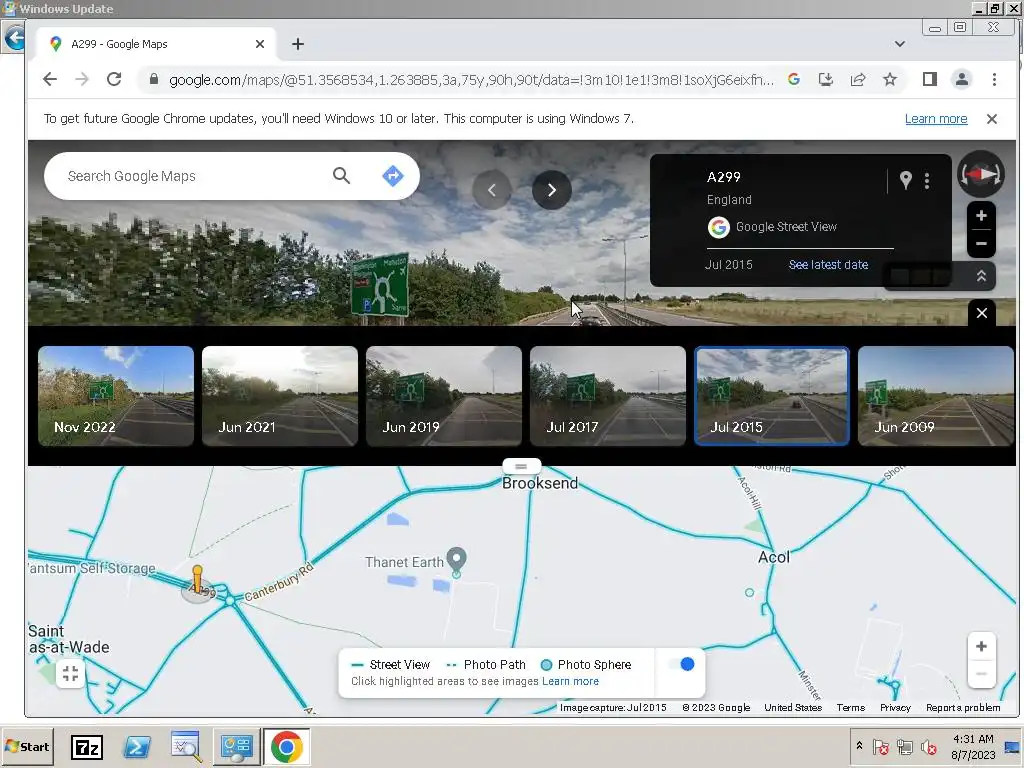Close the time travel thumbnails panel
The height and width of the screenshot is (768, 1024).
click(x=982, y=313)
